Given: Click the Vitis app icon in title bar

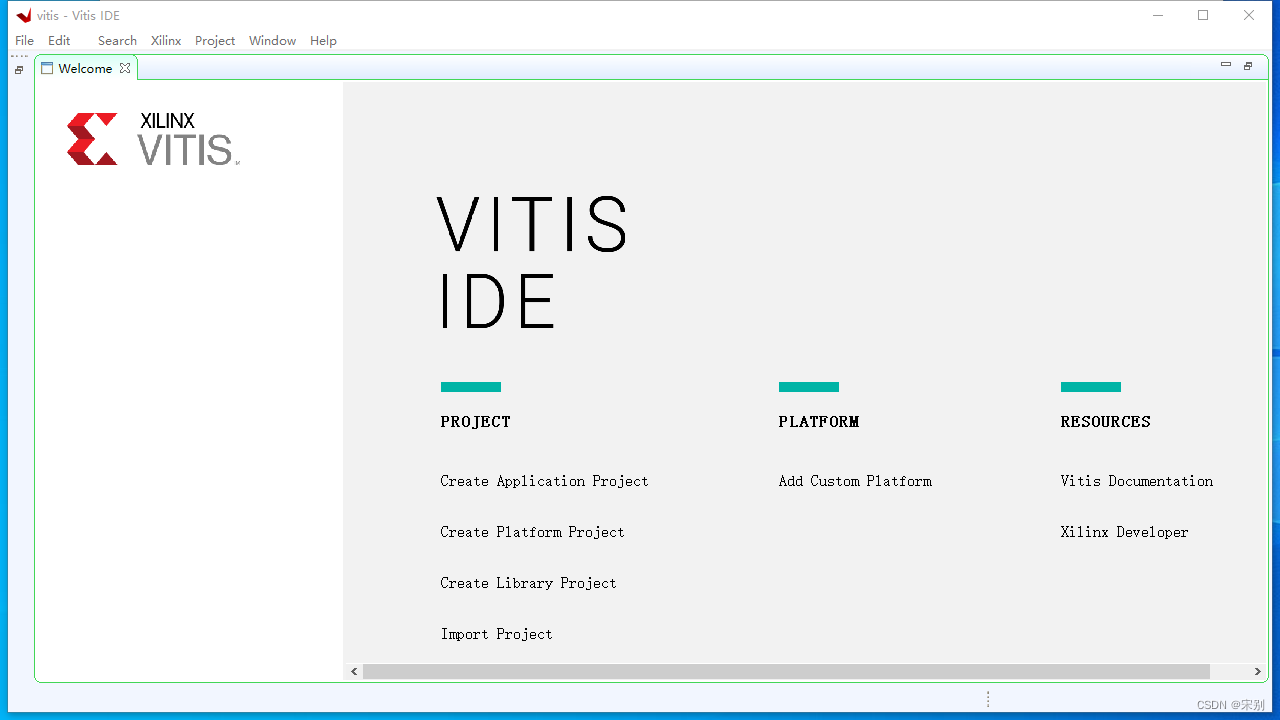Looking at the screenshot, I should coord(24,15).
